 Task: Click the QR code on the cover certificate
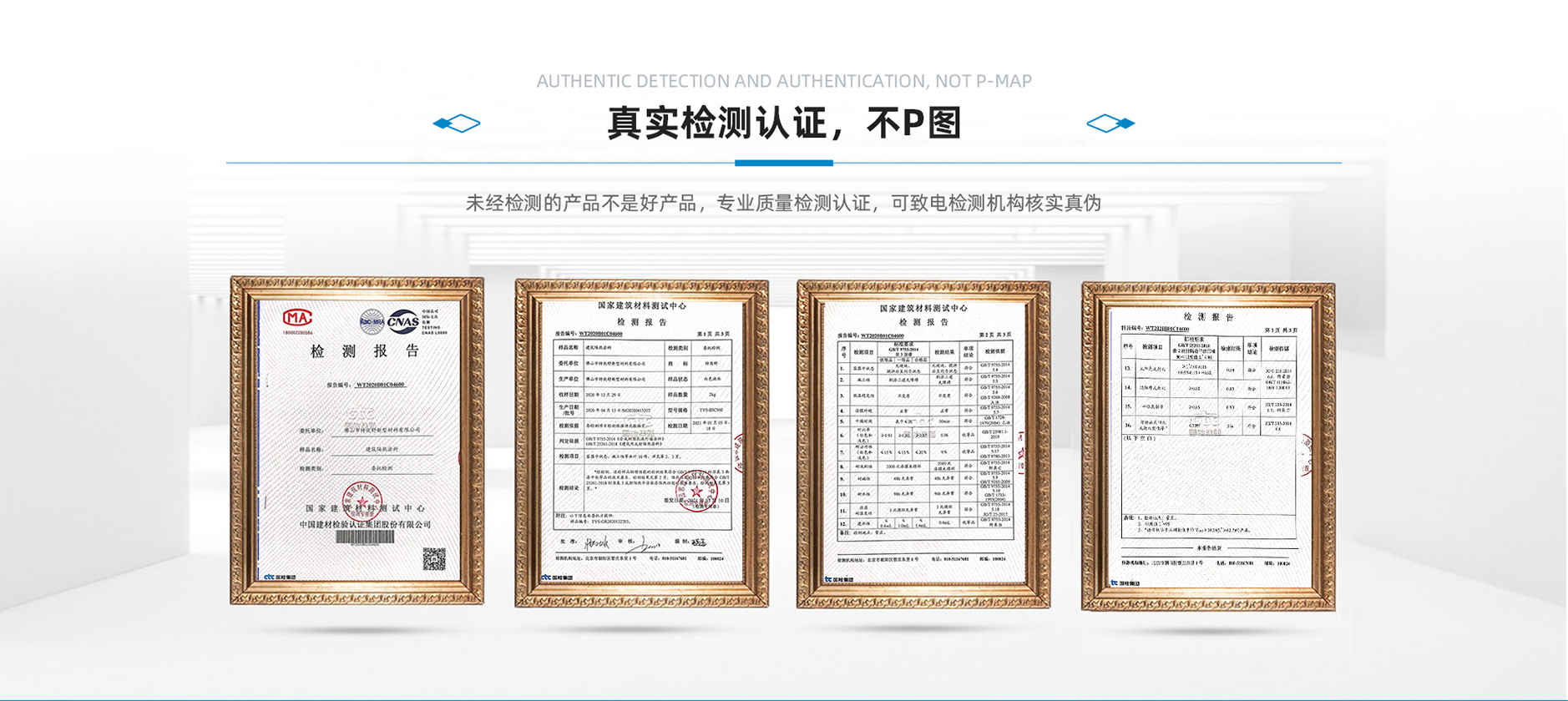434,558
